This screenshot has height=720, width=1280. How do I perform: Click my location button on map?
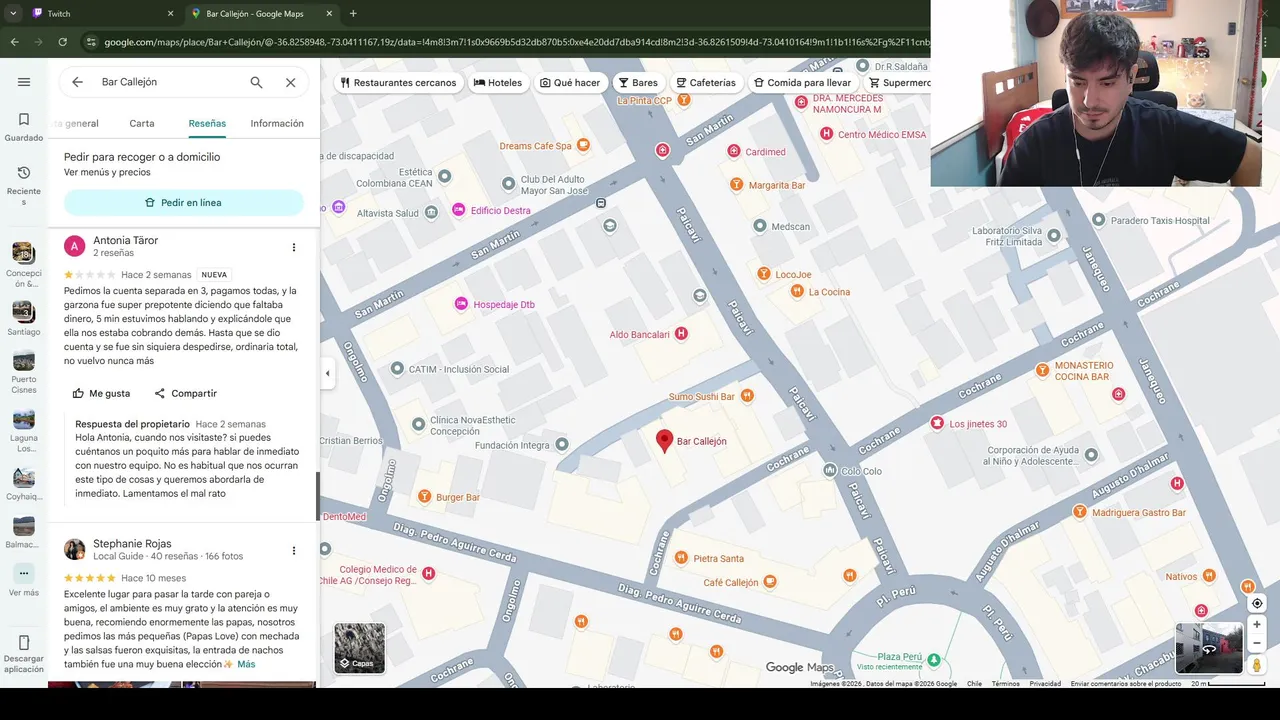pyautogui.click(x=1257, y=603)
